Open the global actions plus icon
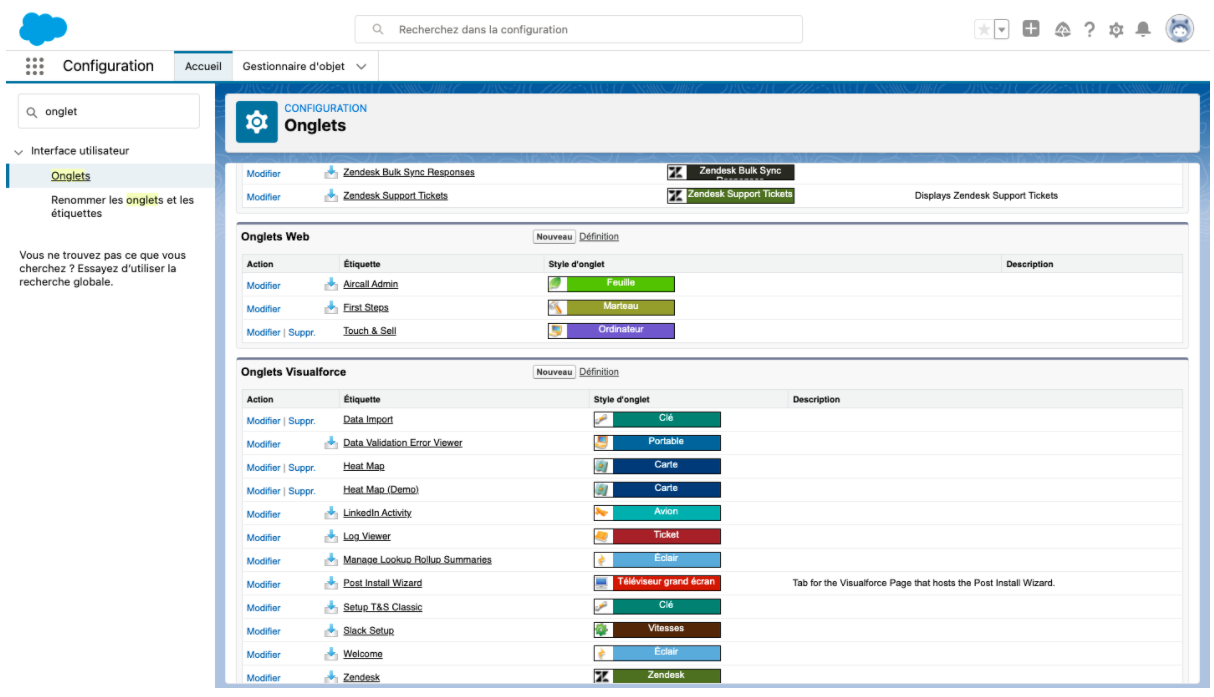The height and width of the screenshot is (697, 1214). [1032, 29]
